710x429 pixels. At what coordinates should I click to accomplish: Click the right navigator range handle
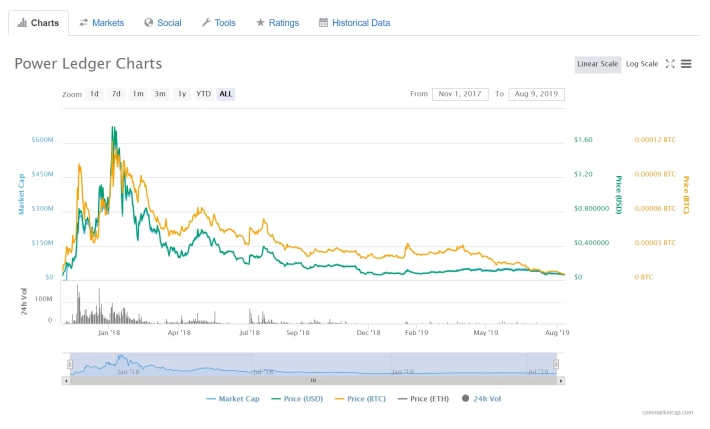click(x=556, y=364)
